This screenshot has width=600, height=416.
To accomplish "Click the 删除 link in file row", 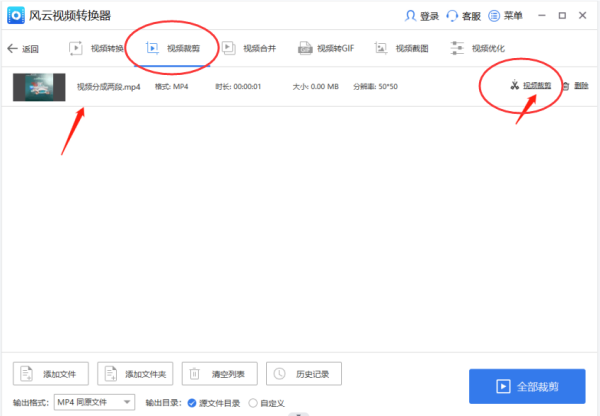I will coord(581,85).
